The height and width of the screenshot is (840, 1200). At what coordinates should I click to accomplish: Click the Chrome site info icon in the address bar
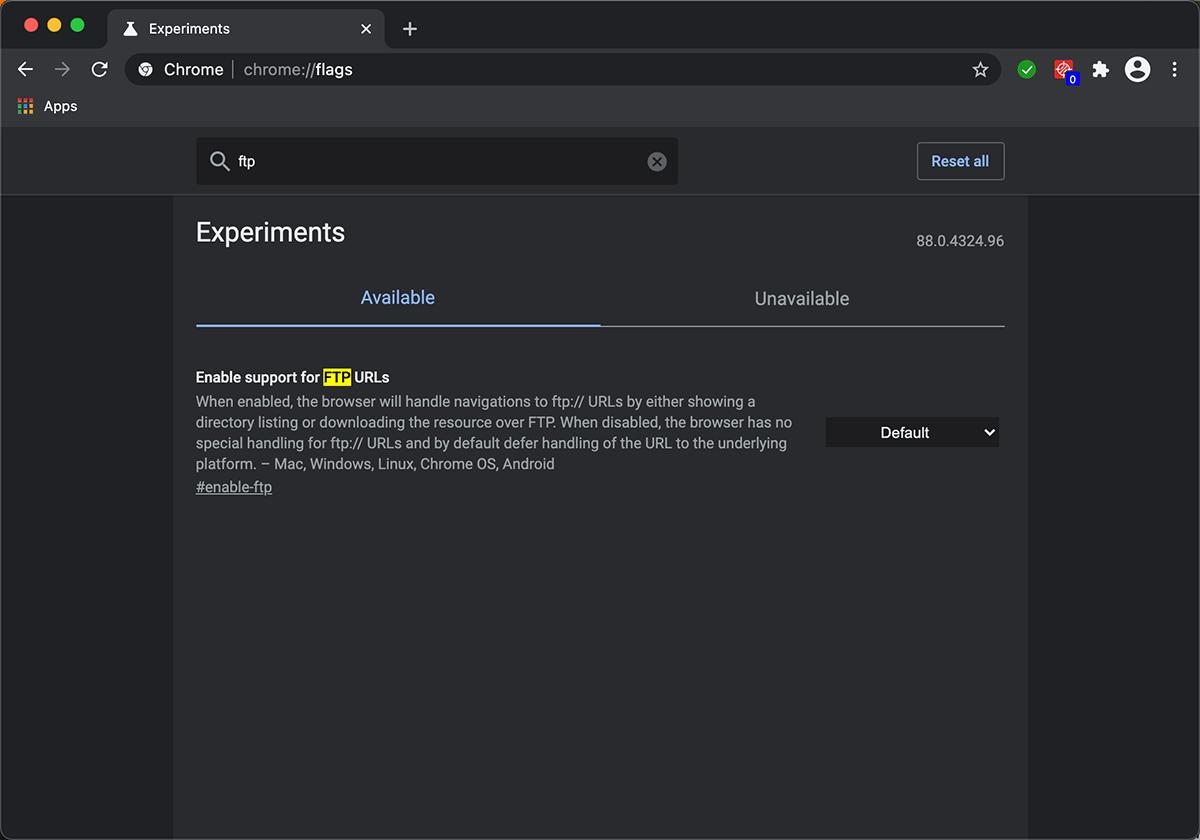click(146, 69)
